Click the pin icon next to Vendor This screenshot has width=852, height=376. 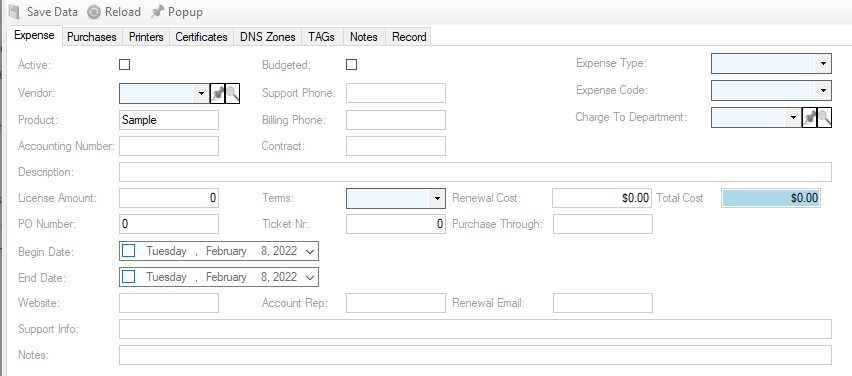pos(217,93)
